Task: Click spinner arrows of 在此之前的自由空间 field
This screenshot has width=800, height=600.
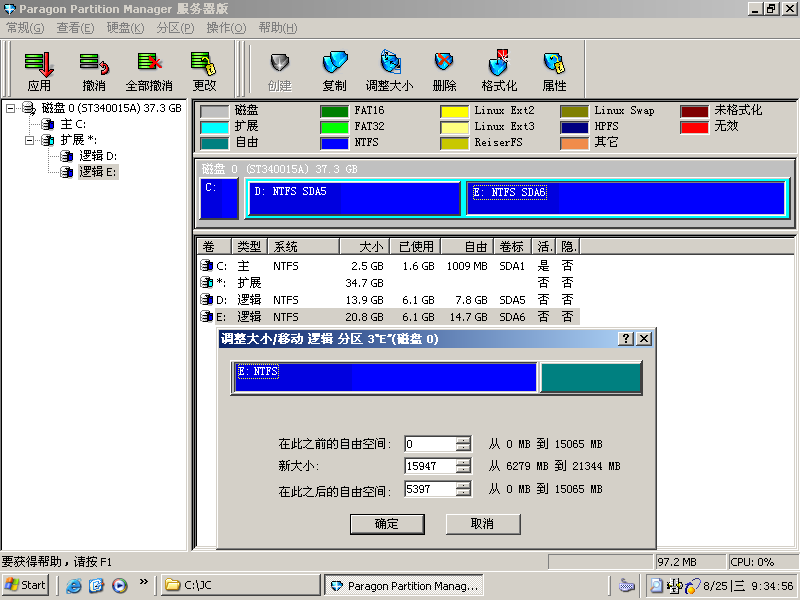Action: (463, 444)
